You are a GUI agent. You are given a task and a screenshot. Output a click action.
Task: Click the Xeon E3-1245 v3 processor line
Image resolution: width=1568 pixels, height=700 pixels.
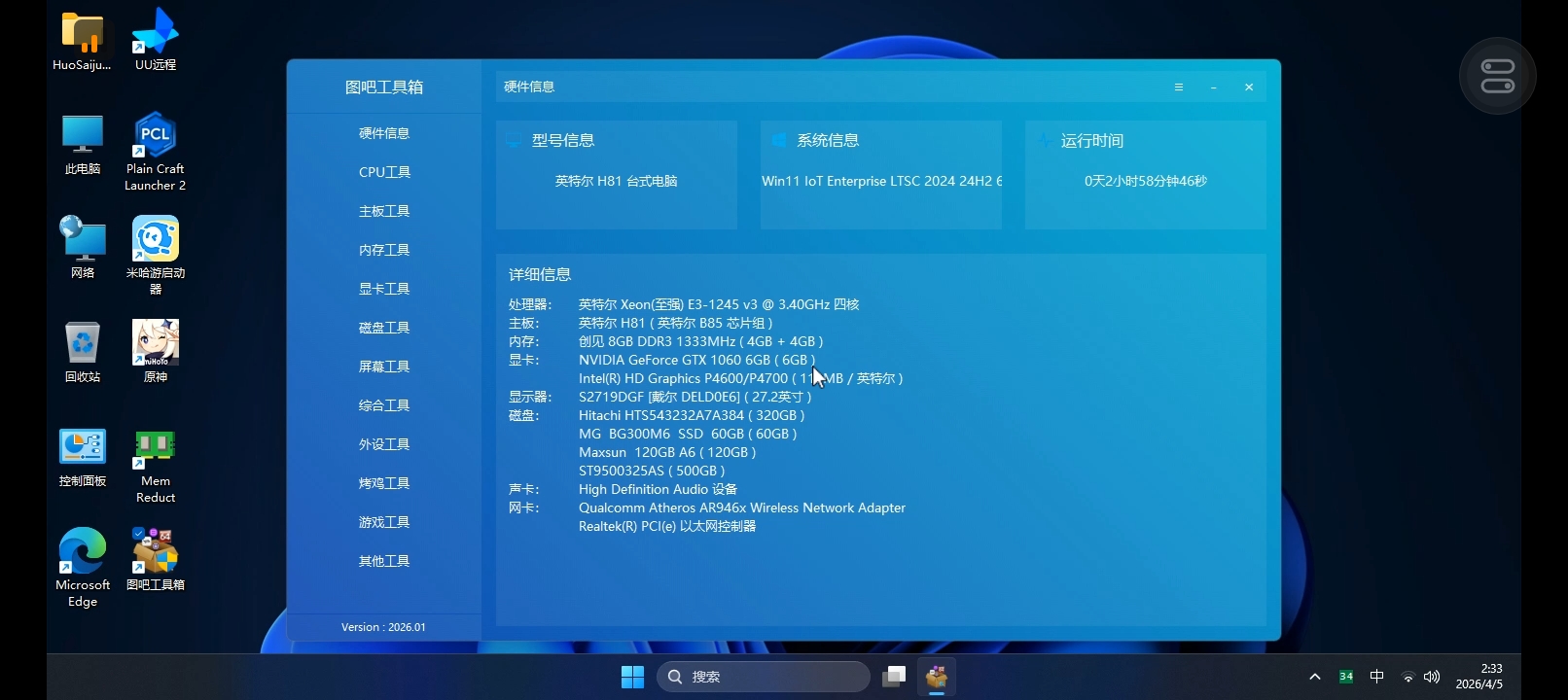point(719,304)
